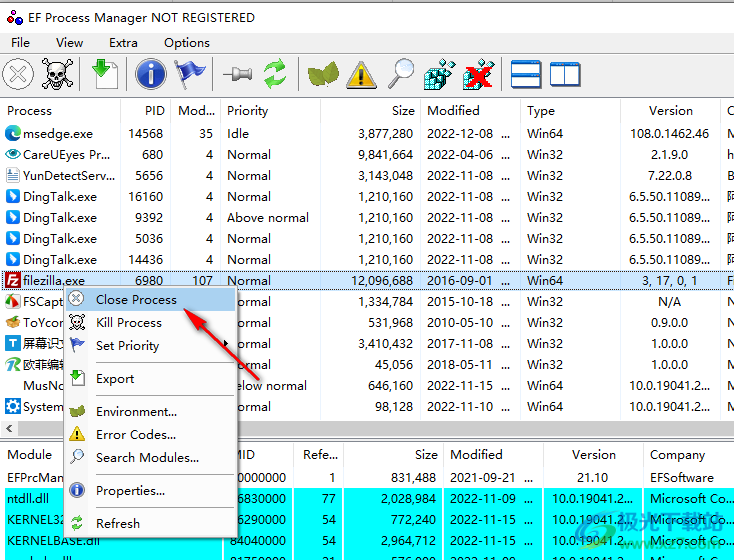
Task: Click the CareUEyes eye process icon
Action: [x=13, y=154]
